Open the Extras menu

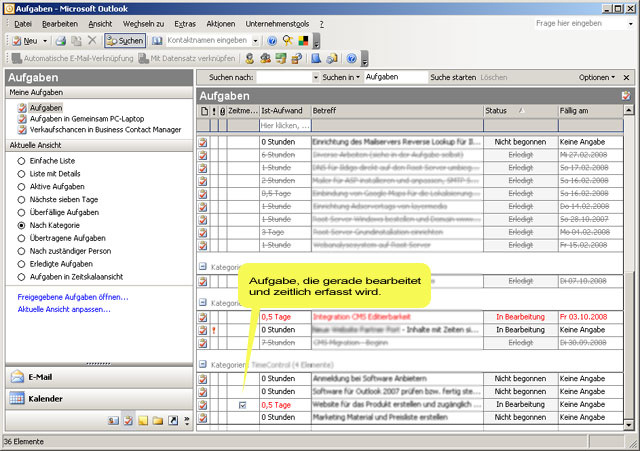pyautogui.click(x=184, y=22)
